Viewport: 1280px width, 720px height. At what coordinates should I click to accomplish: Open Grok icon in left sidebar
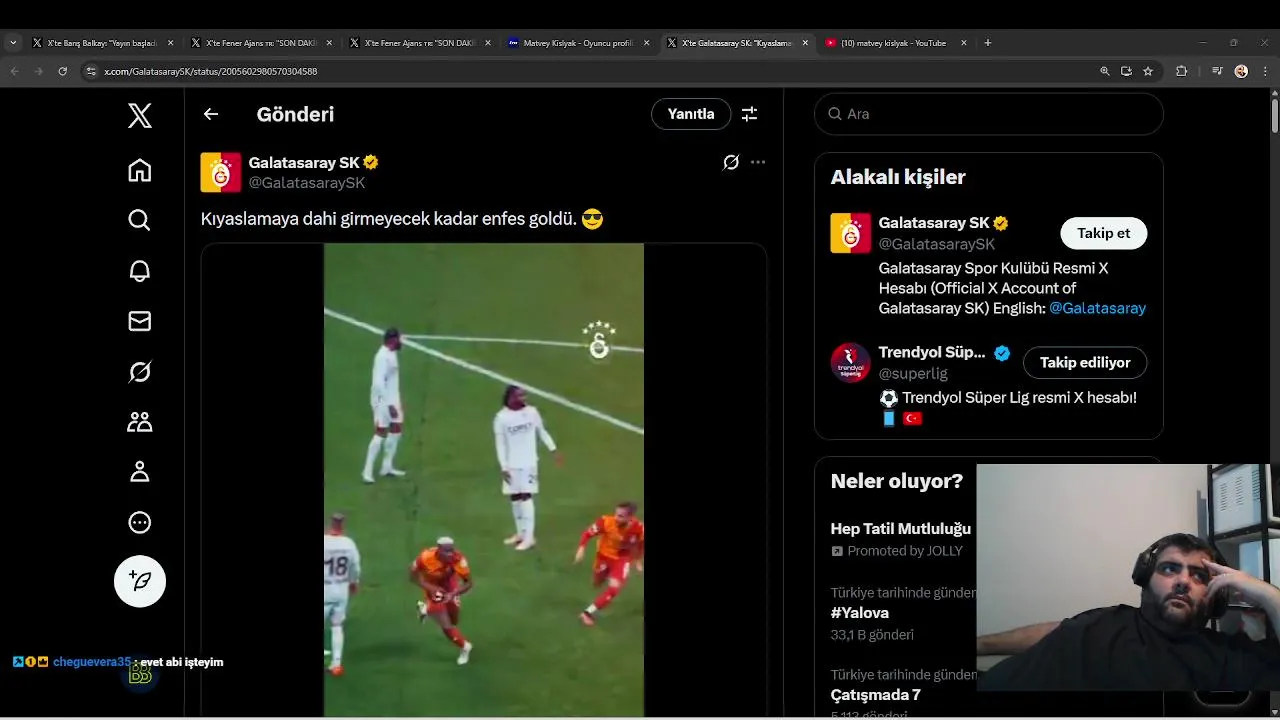click(140, 372)
